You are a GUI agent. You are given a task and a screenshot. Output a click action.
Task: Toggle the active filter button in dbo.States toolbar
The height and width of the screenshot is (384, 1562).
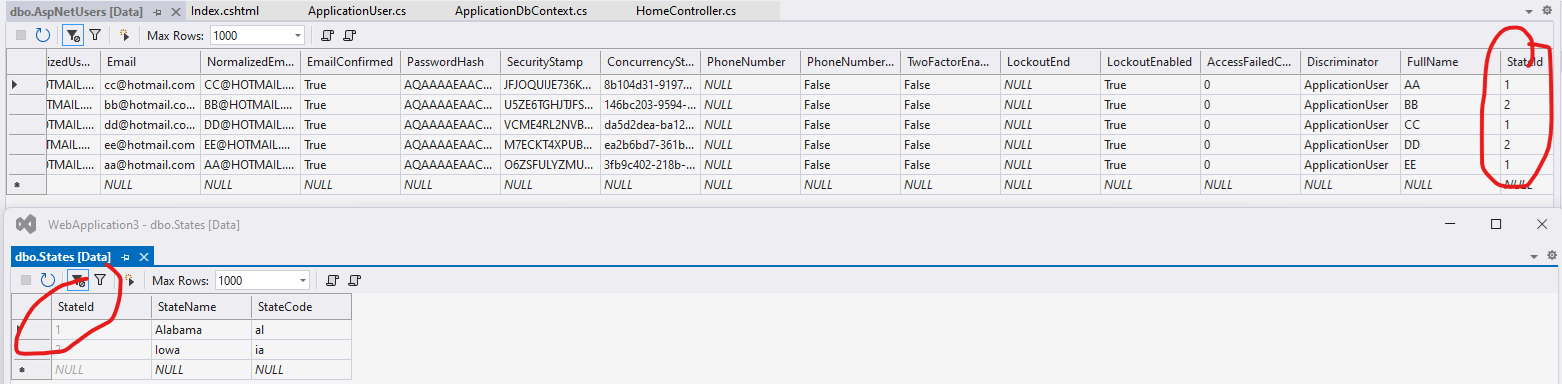tap(77, 280)
